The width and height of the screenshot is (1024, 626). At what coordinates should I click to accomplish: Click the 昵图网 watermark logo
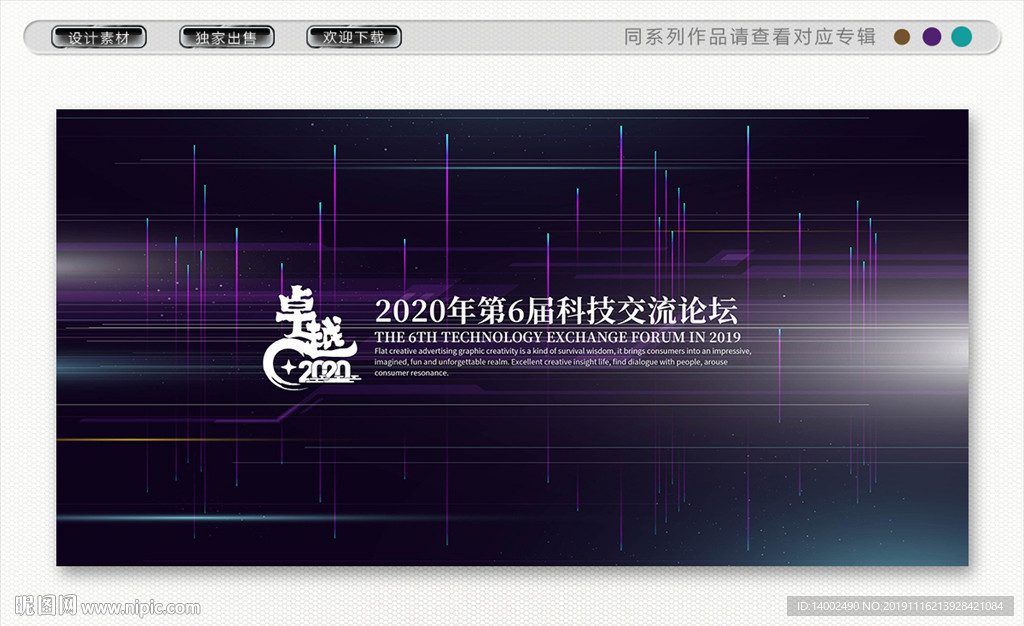pos(45,606)
